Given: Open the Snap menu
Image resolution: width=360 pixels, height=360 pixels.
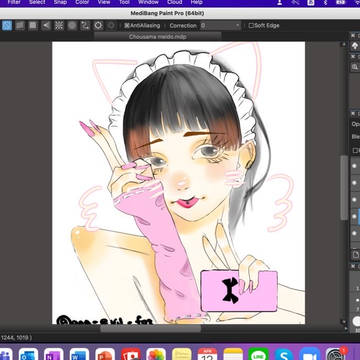Looking at the screenshot, I should (x=60, y=2).
